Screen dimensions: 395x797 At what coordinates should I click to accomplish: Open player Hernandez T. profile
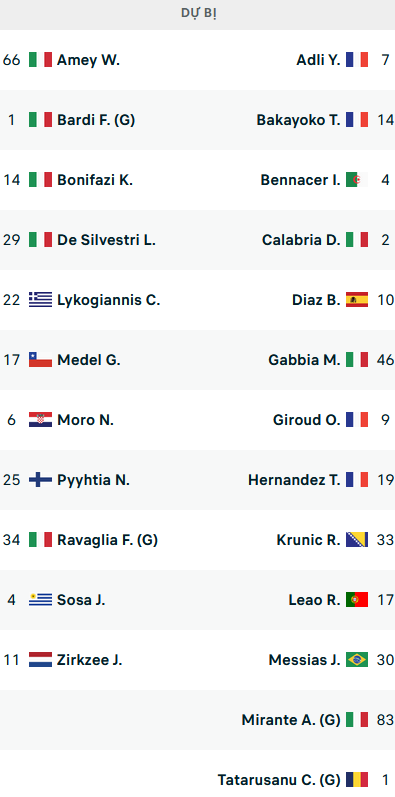coord(294,480)
